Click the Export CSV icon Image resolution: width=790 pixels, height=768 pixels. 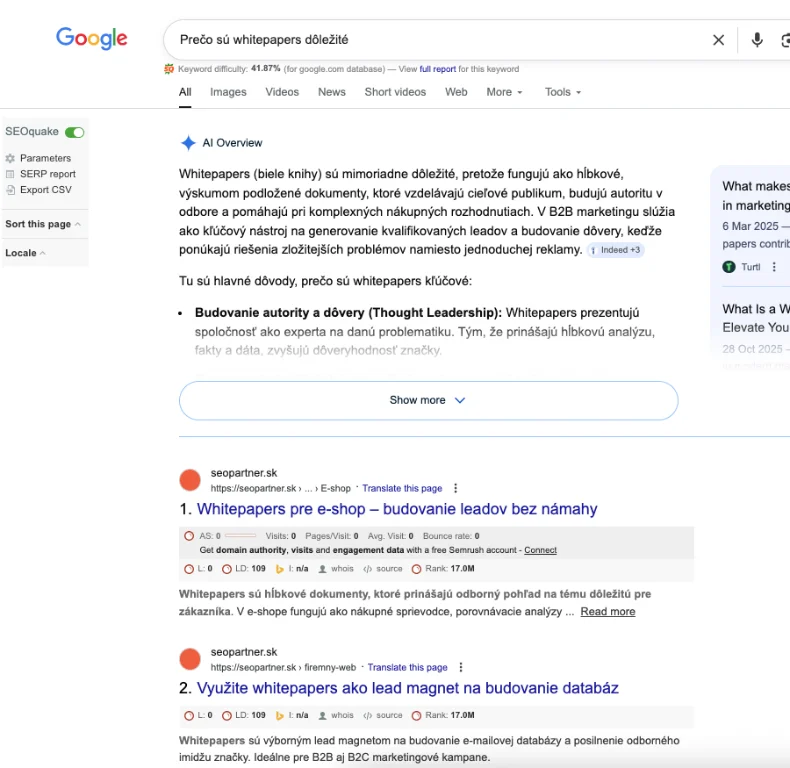click(x=10, y=190)
